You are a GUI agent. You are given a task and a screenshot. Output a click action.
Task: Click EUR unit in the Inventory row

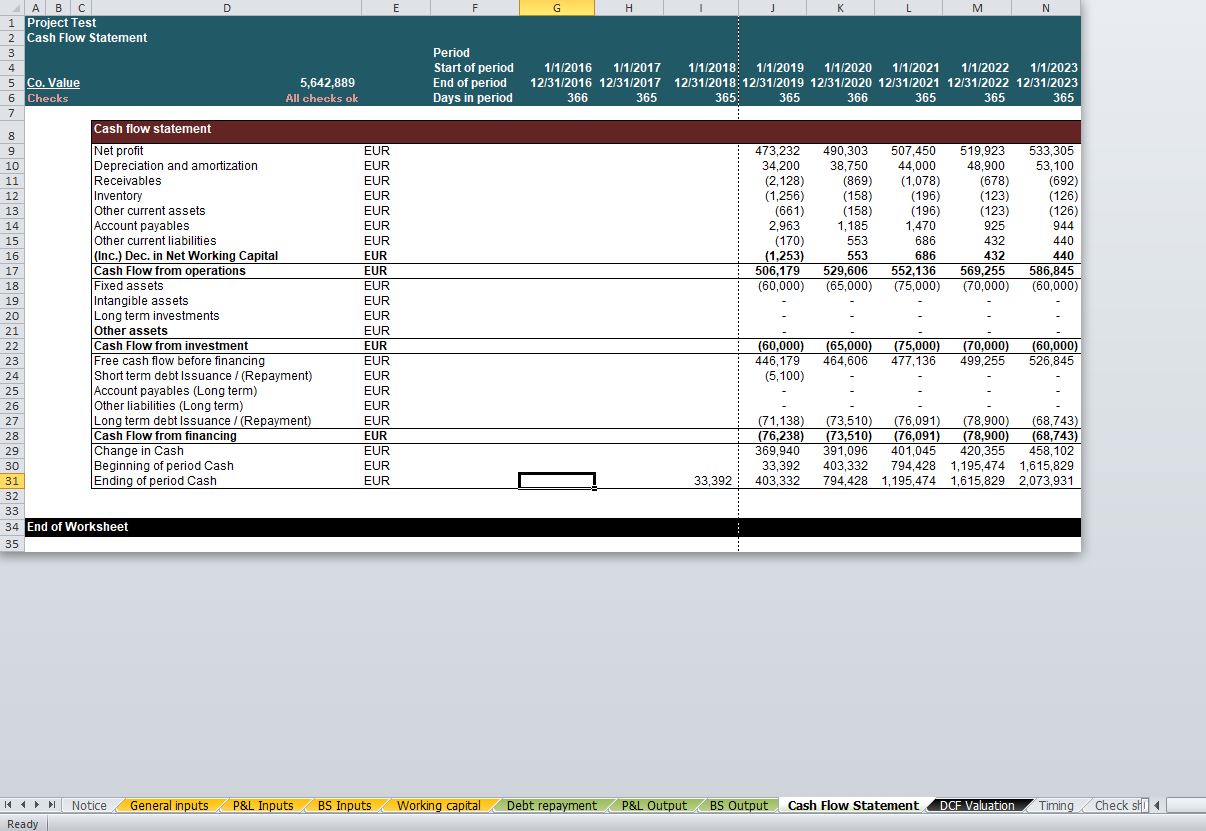[x=377, y=196]
